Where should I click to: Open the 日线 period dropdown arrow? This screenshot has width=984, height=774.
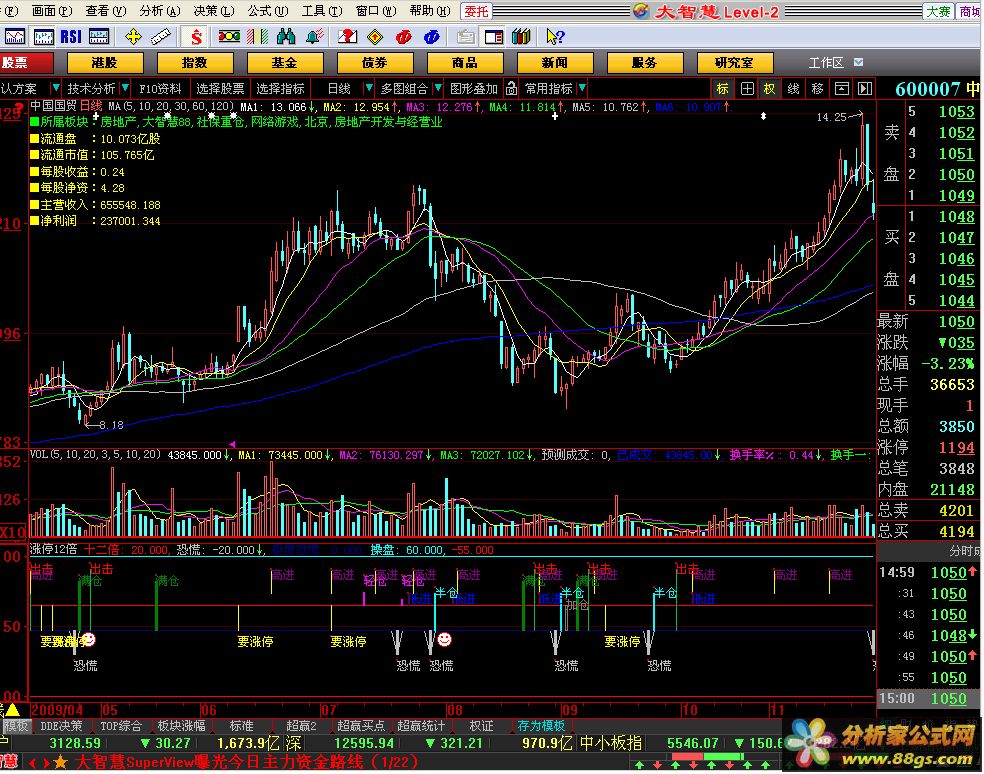[x=369, y=88]
